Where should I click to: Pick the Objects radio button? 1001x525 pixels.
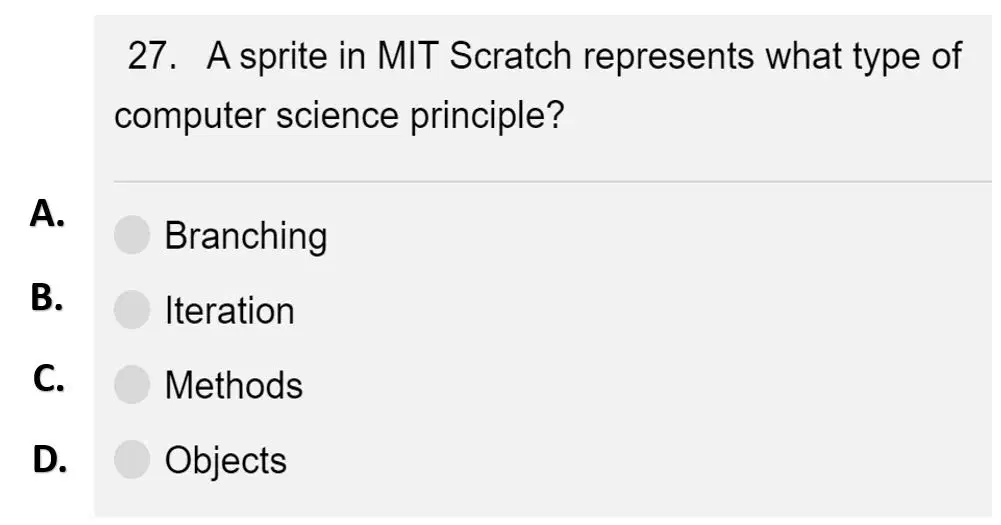[x=132, y=459]
